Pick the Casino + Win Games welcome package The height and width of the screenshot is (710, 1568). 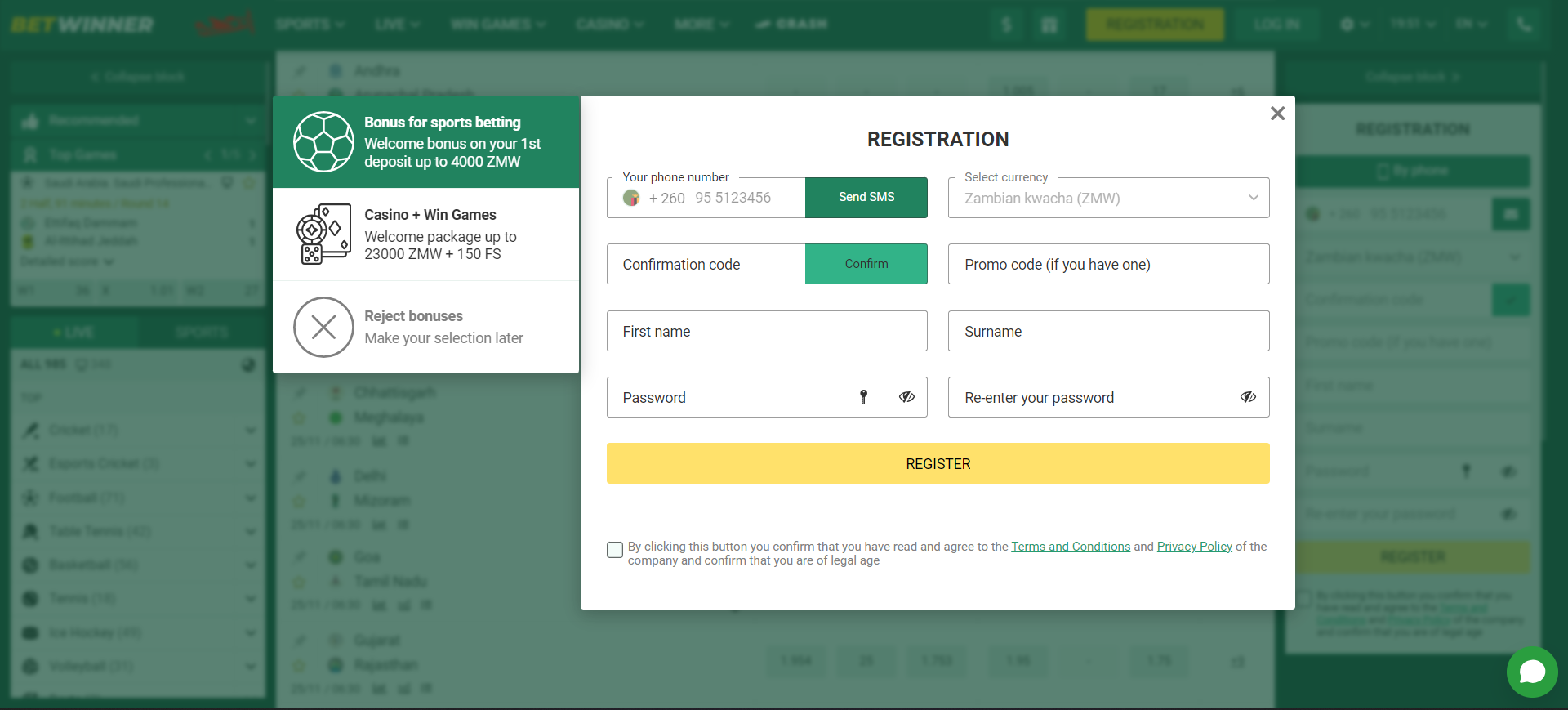tap(425, 234)
